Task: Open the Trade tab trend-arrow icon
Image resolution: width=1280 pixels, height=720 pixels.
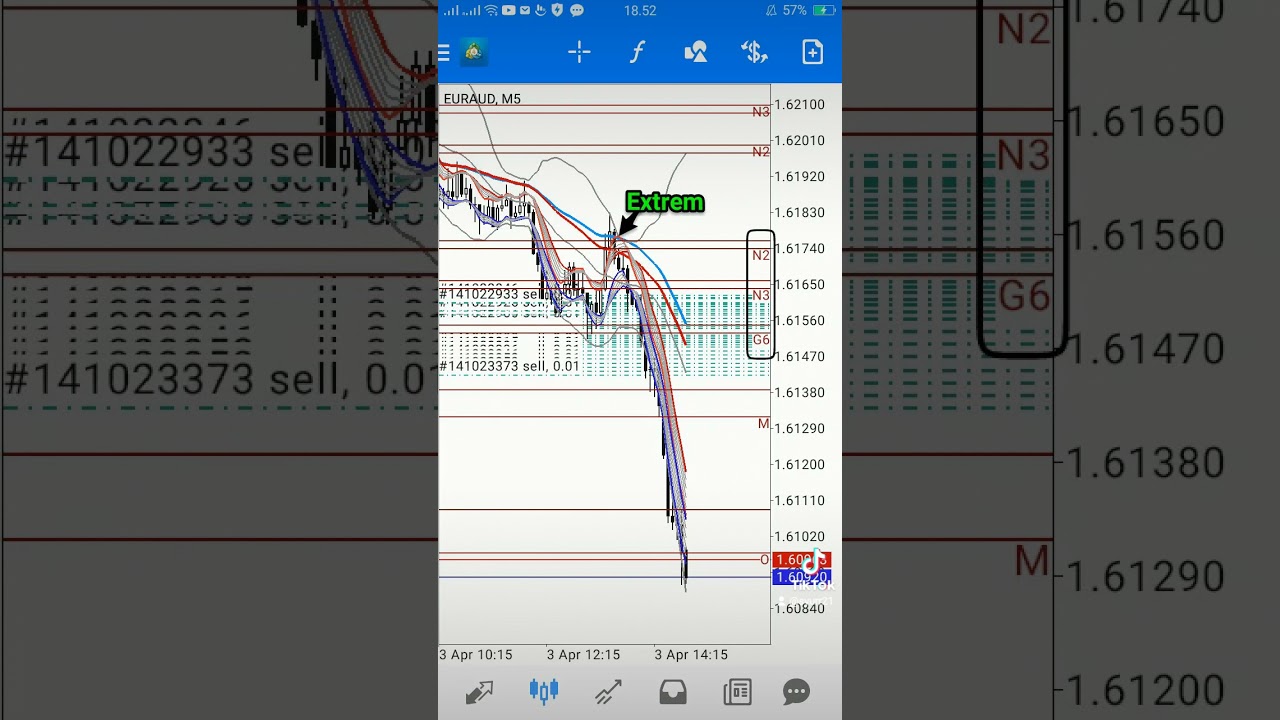Action: (608, 692)
